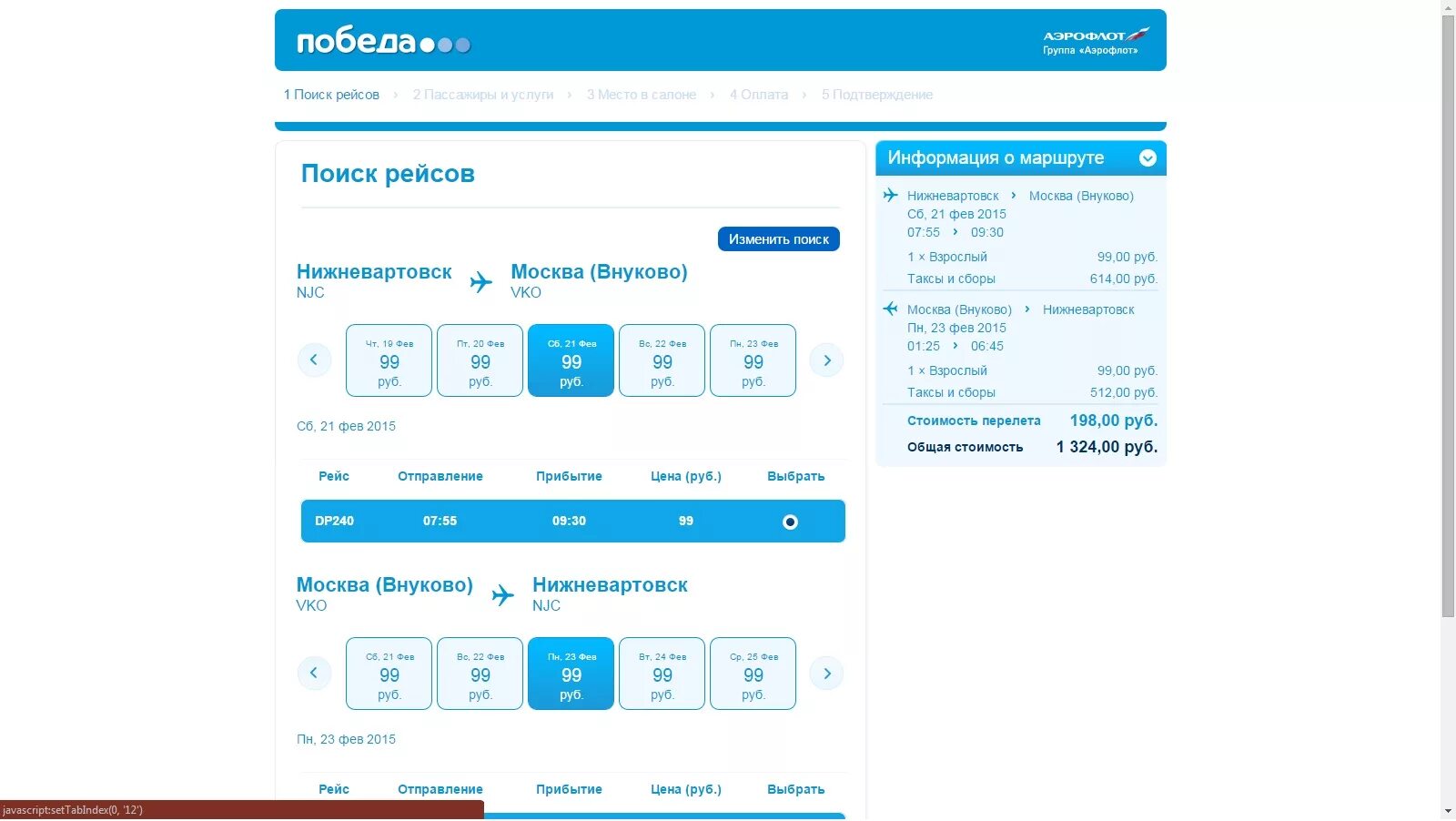This screenshot has width=1456, height=821.
Task: Click step 1 Поиск рейсов breadcrumb
Action: coord(331,95)
